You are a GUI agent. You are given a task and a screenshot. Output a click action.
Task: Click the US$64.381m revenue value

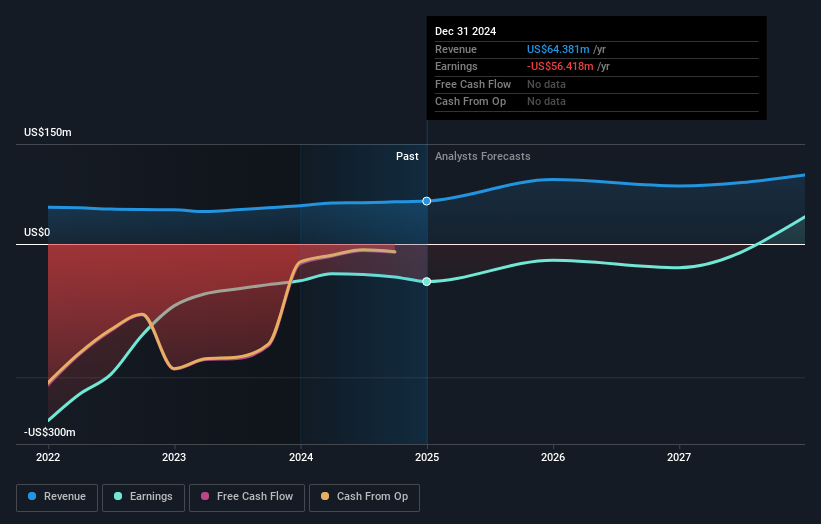tap(558, 49)
